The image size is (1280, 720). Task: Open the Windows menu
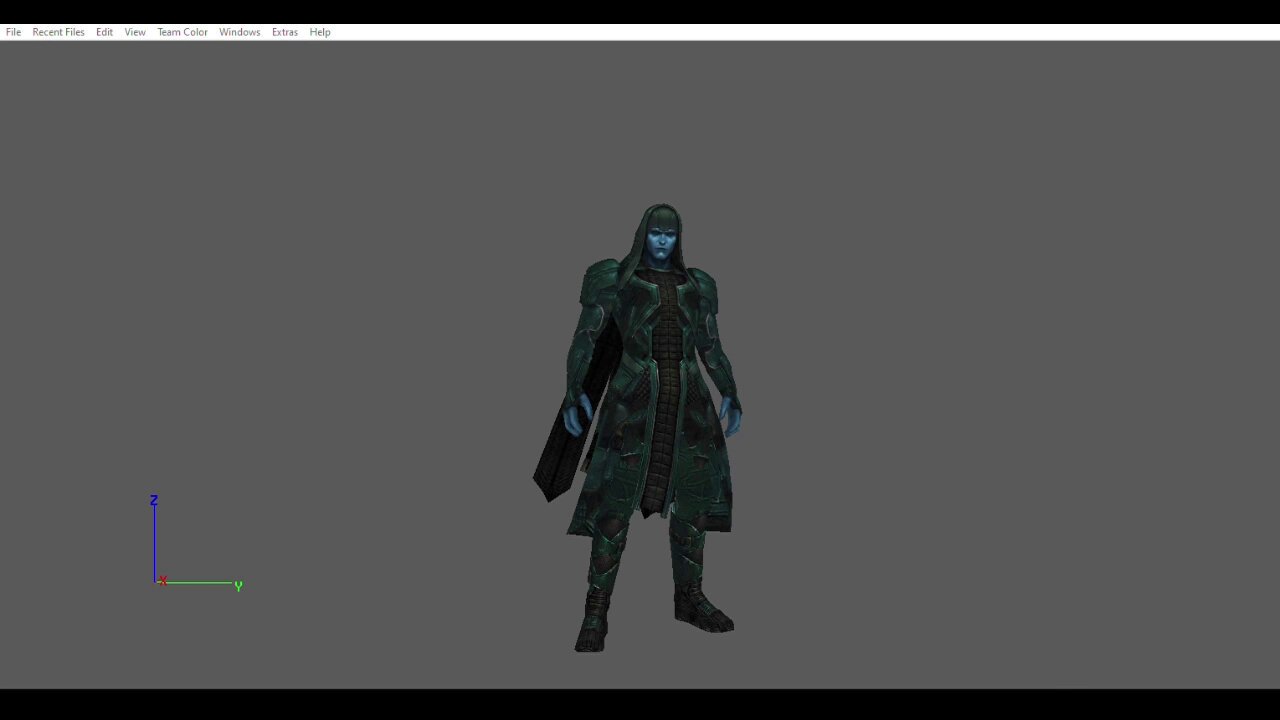click(239, 32)
